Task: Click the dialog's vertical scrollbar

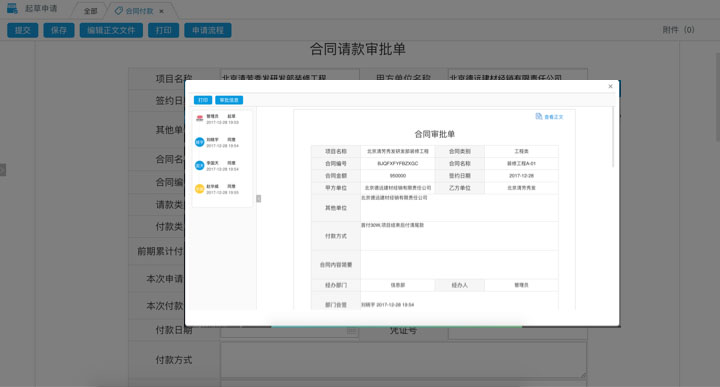Action: click(613, 138)
